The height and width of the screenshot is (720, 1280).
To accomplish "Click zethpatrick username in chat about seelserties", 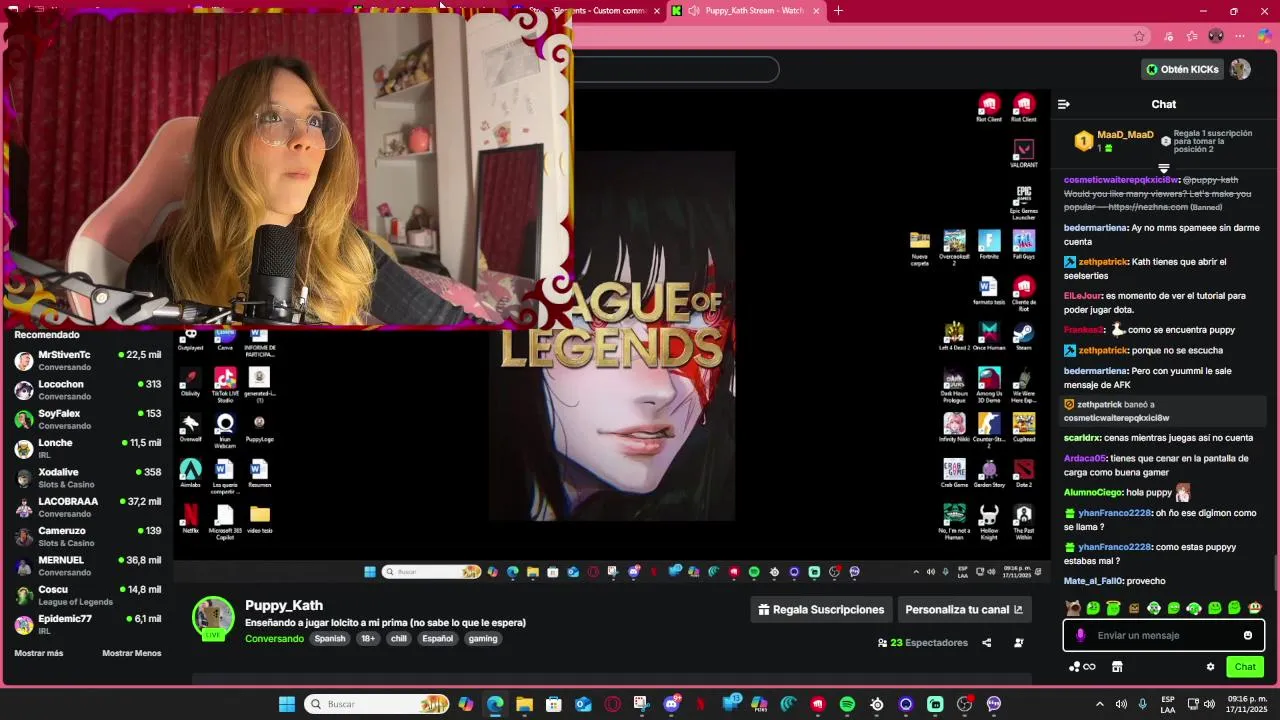I will click(x=1103, y=262).
